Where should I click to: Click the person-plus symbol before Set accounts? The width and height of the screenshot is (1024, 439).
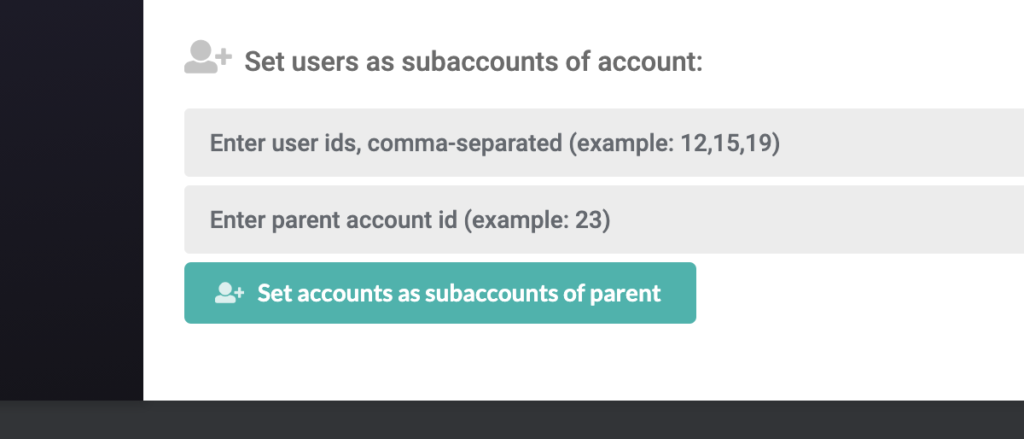[229, 293]
